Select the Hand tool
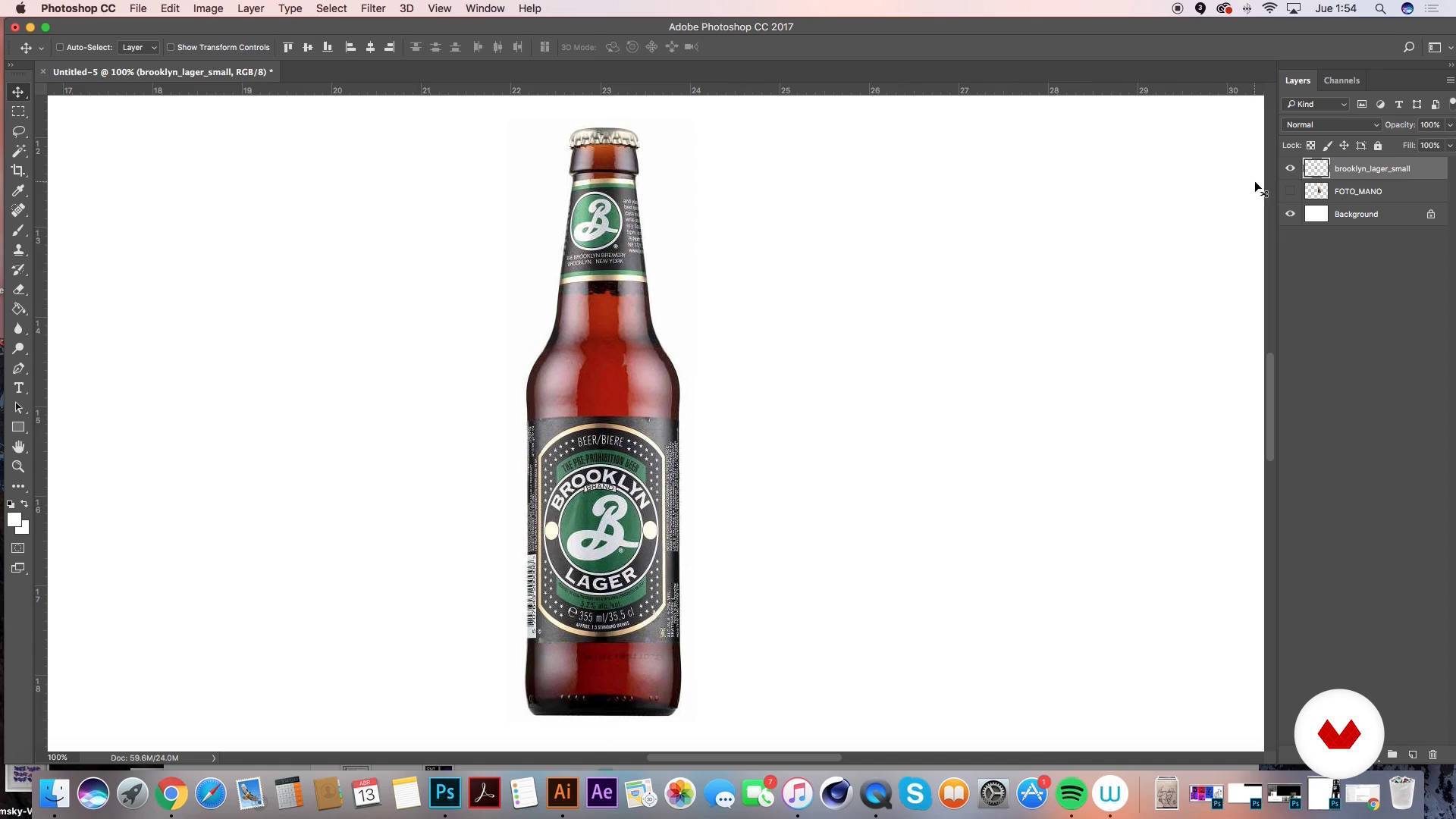Image resolution: width=1456 pixels, height=819 pixels. pos(18,447)
